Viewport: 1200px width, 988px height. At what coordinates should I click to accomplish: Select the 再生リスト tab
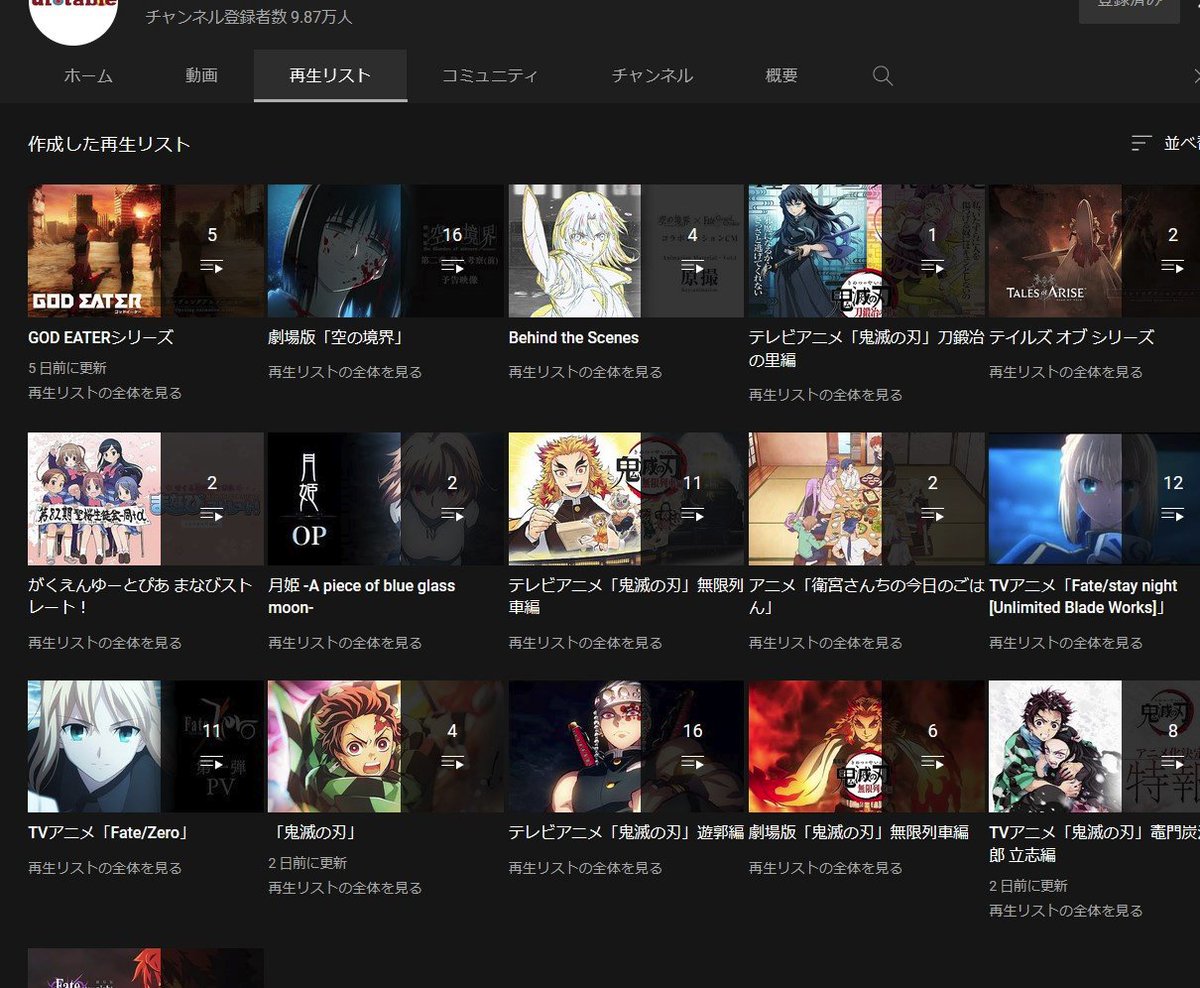[x=330, y=76]
